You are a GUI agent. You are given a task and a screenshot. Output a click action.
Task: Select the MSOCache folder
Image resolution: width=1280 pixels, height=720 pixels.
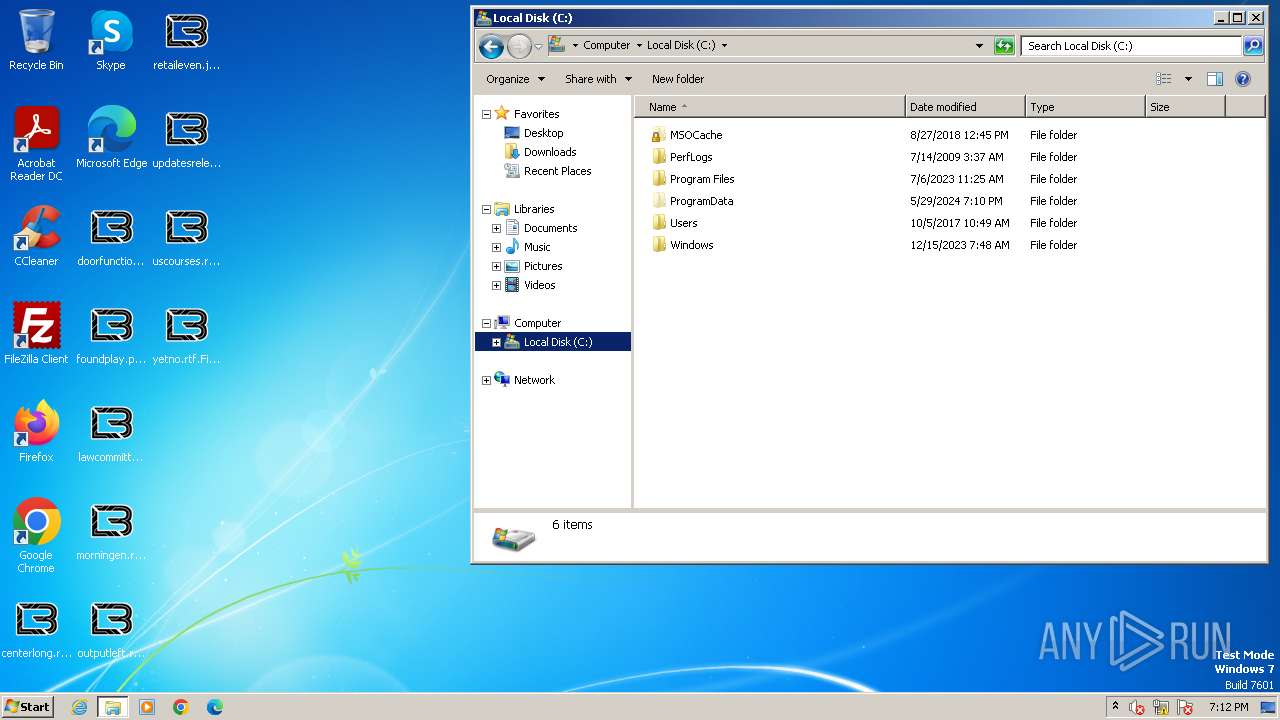coord(696,135)
